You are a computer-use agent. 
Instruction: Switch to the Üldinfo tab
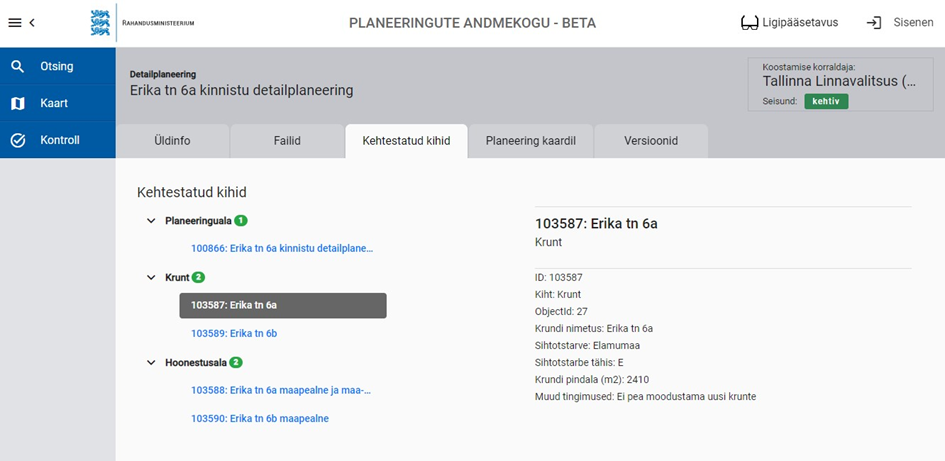[x=172, y=141]
